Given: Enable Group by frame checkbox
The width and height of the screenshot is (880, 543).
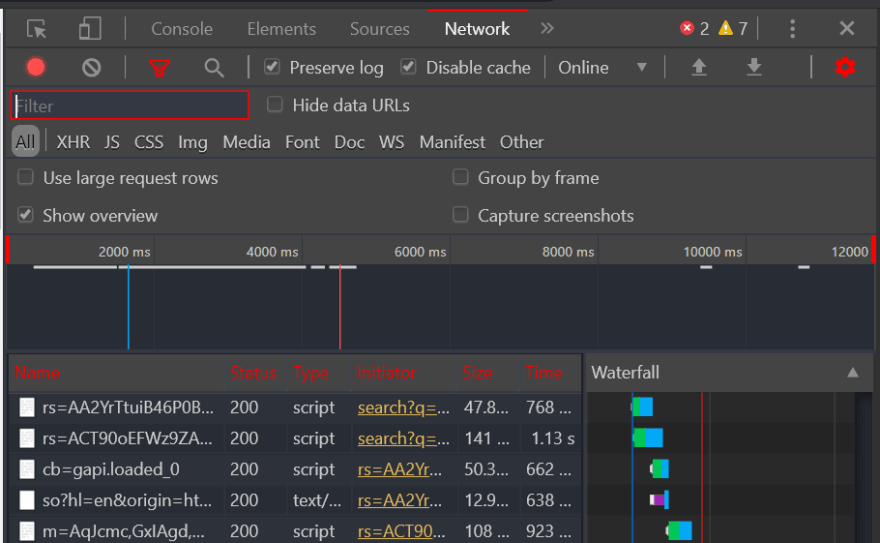Looking at the screenshot, I should pyautogui.click(x=460, y=177).
